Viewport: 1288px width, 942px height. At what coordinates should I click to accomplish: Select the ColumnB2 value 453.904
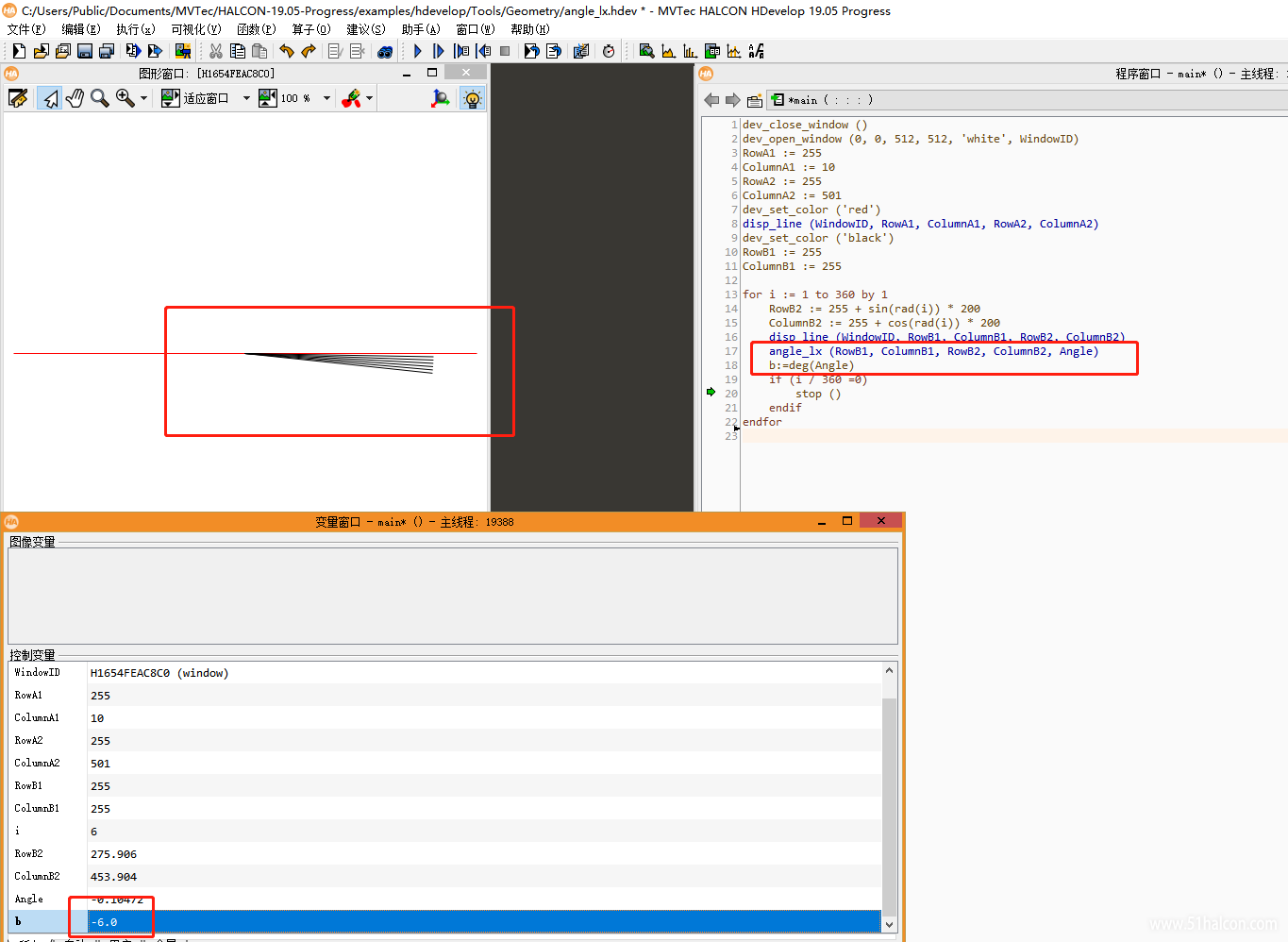[113, 877]
